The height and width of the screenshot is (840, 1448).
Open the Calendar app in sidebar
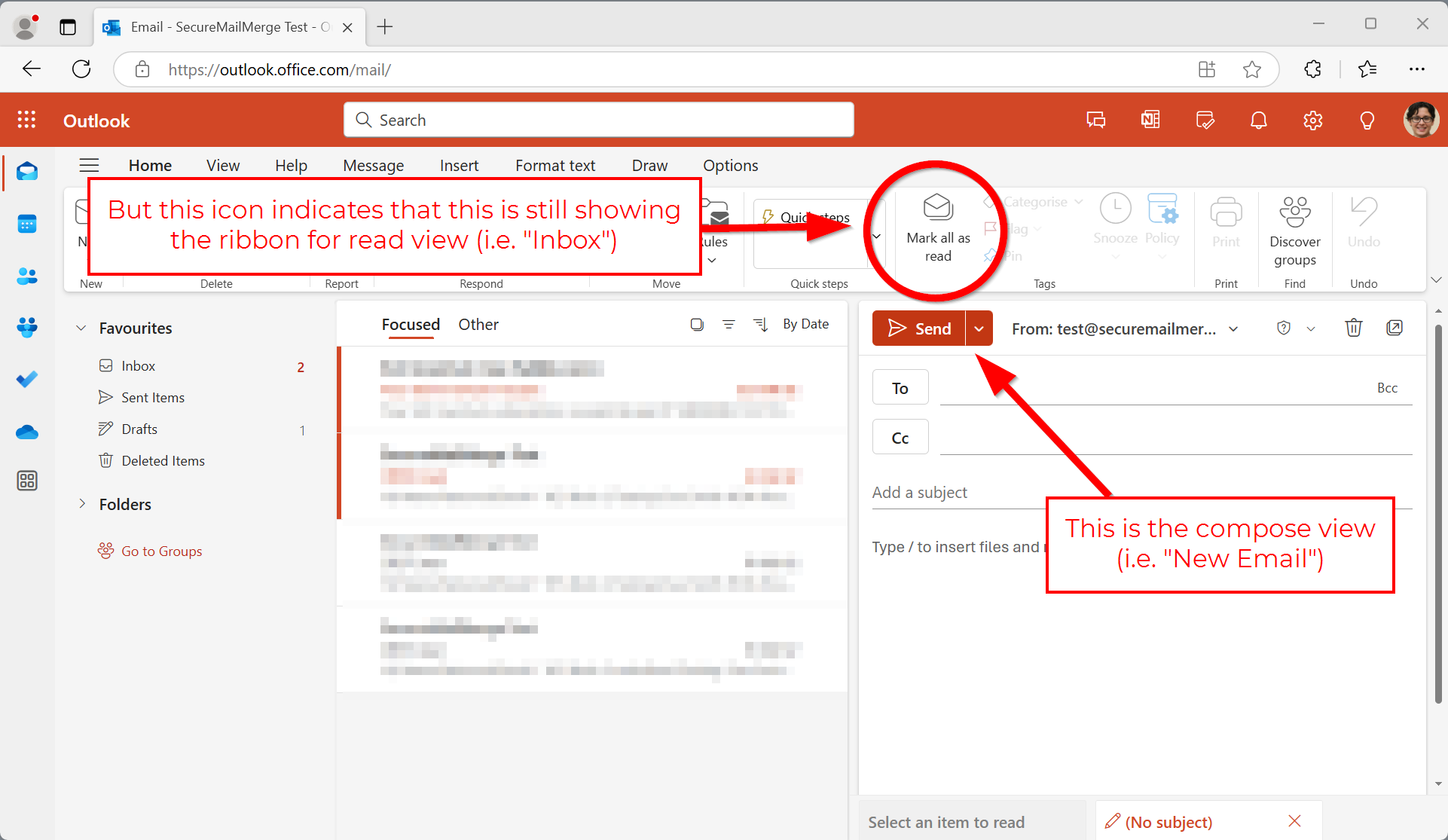point(27,224)
